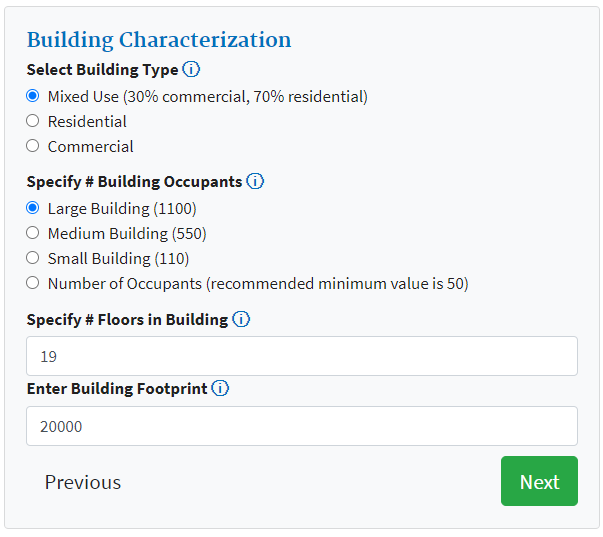Select Mixed Use building type option
The image size is (603, 537).
click(x=33, y=97)
